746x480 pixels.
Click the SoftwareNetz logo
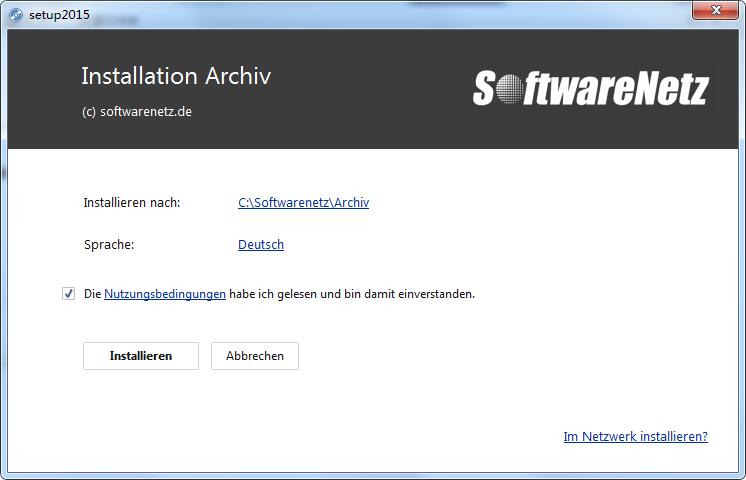coord(590,88)
